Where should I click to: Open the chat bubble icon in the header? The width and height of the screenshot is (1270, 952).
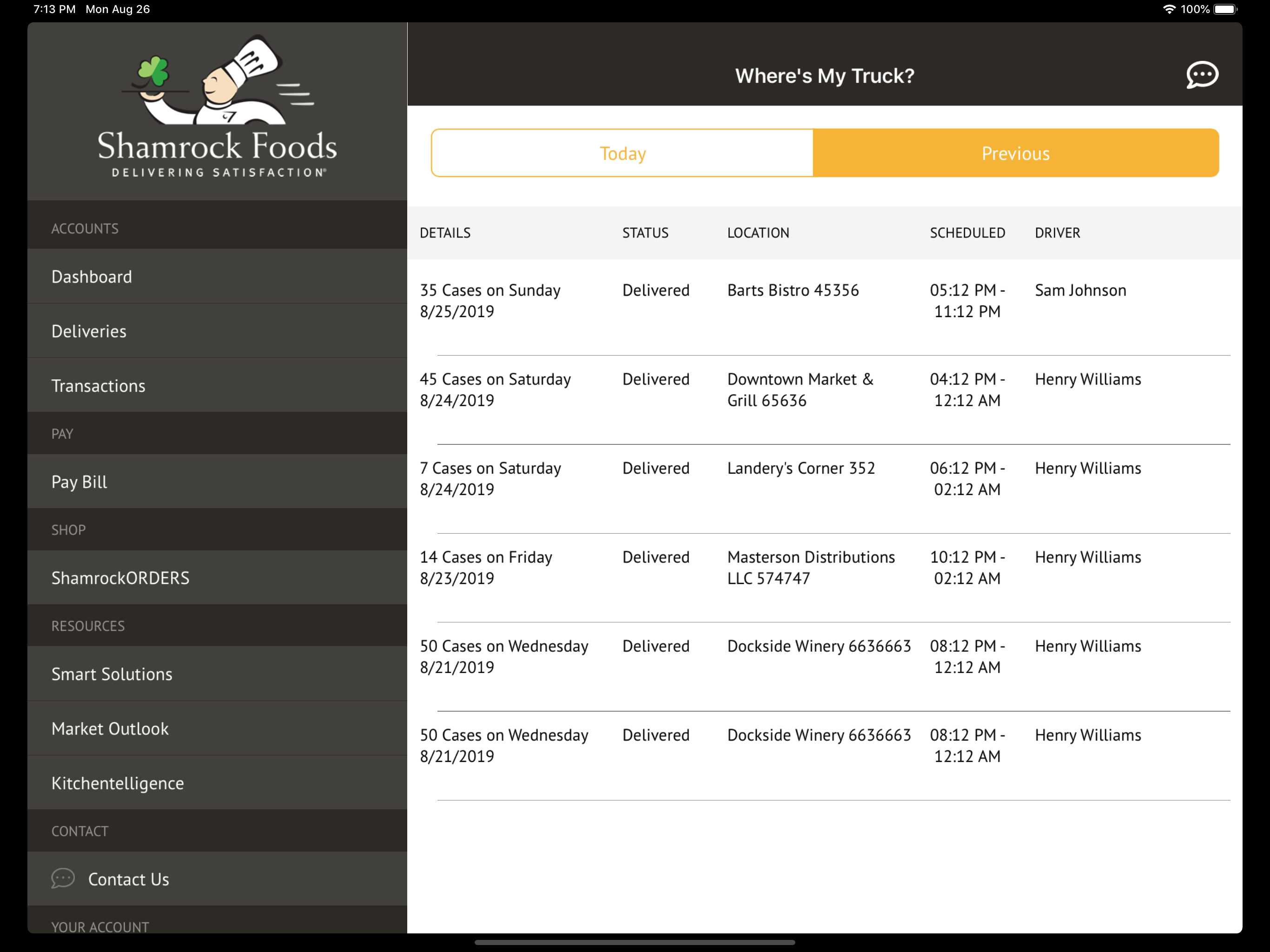[x=1202, y=75]
